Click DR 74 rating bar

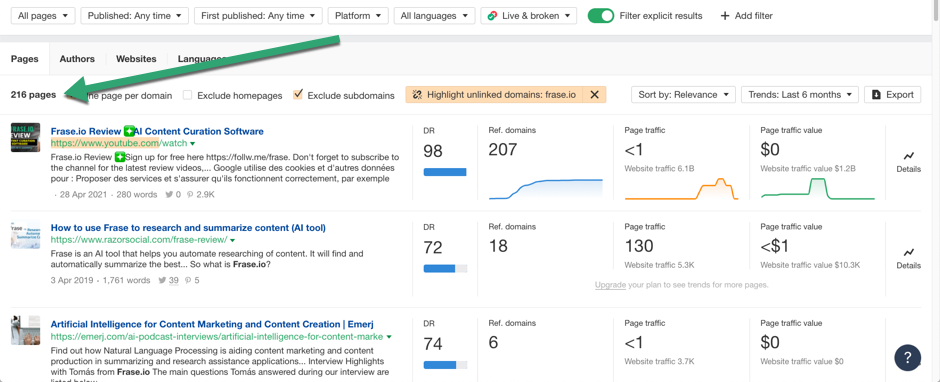pos(445,365)
